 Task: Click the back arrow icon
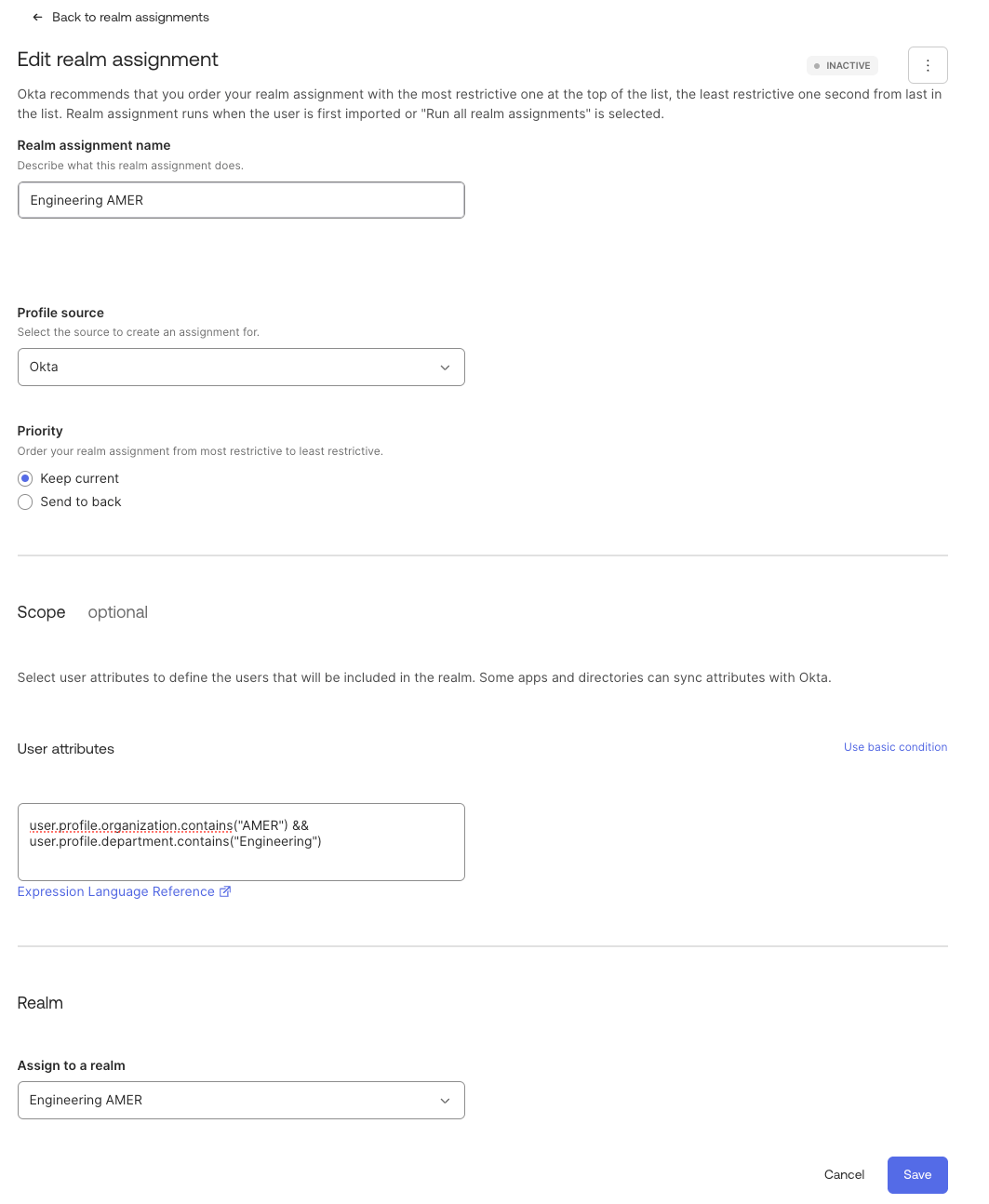tap(37, 18)
